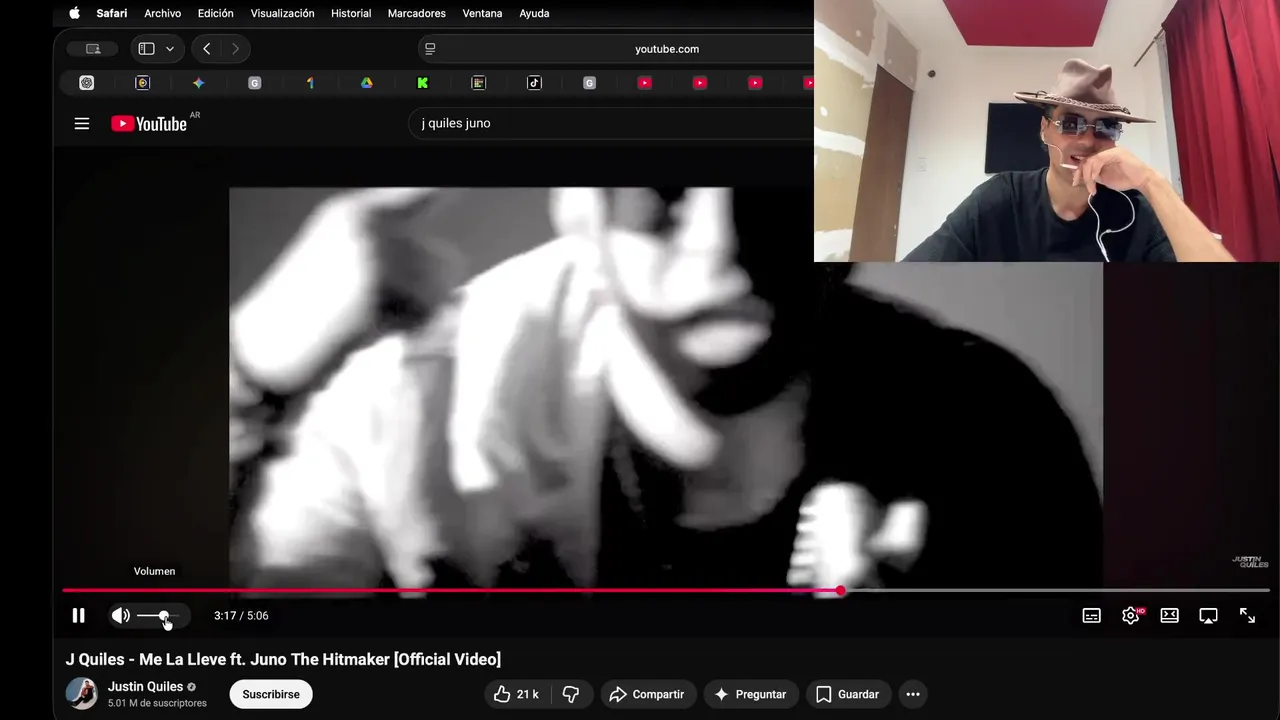Click the search field containing 'j quiles juno'

pos(610,123)
